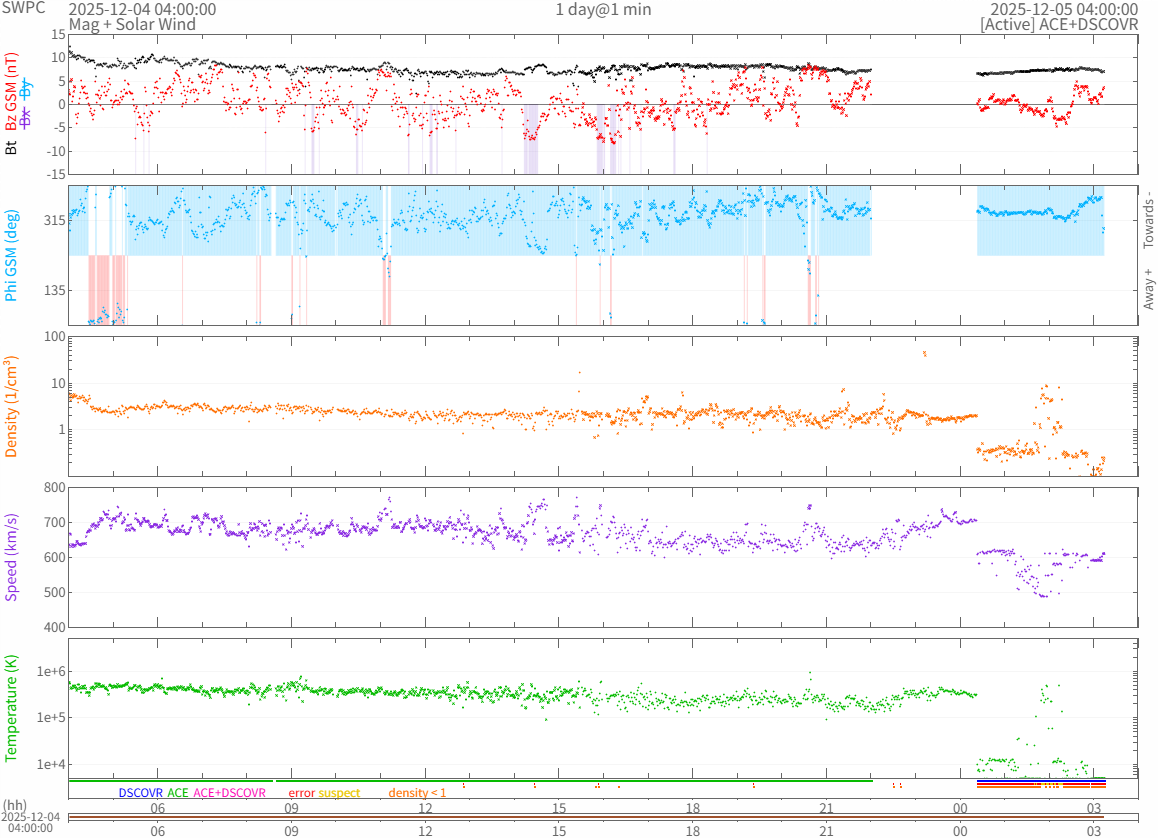Open the '1 day@1 min' time span selector
Viewport: 1158px width, 838px height.
(603, 9)
